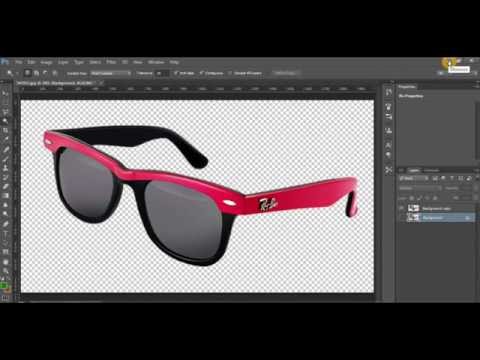
Task: Select the Shape tool
Action: tap(6, 252)
